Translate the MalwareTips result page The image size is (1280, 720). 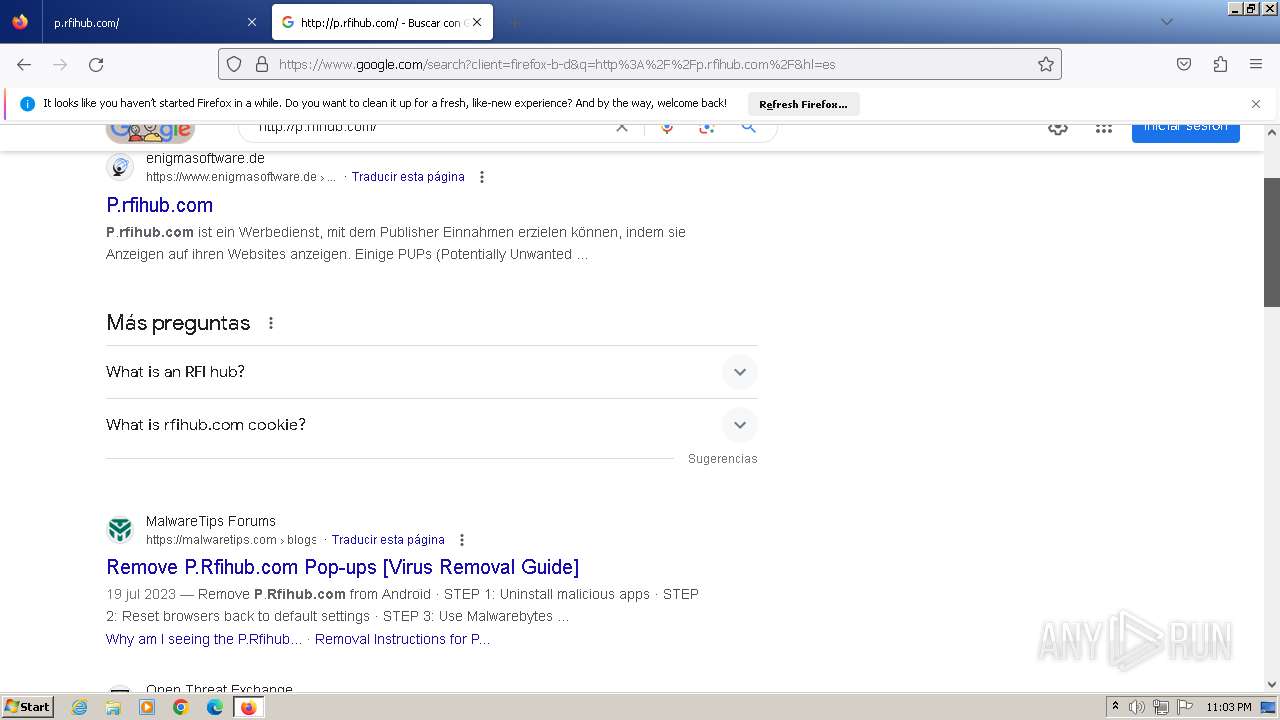388,540
